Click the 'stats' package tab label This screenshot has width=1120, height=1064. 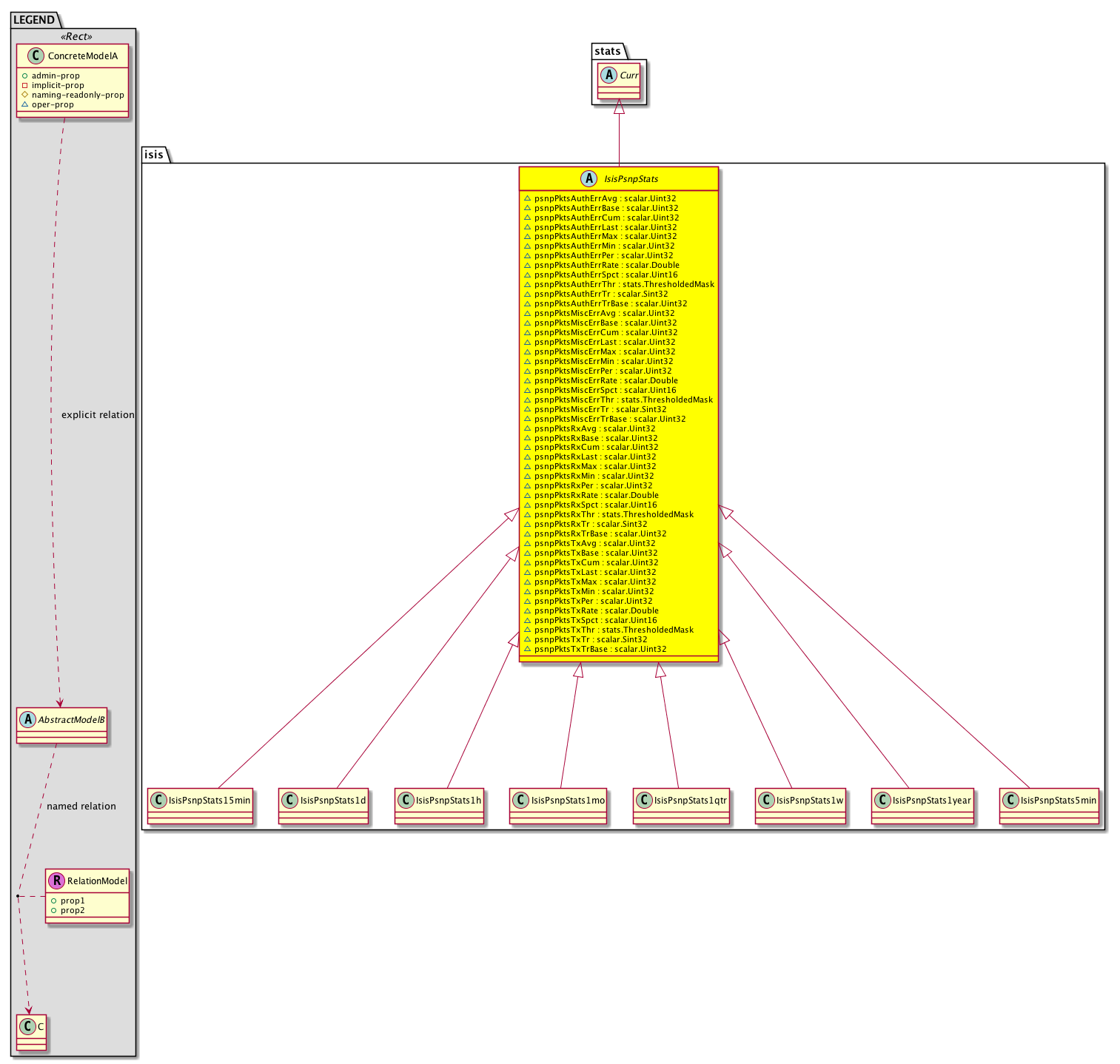click(x=608, y=51)
